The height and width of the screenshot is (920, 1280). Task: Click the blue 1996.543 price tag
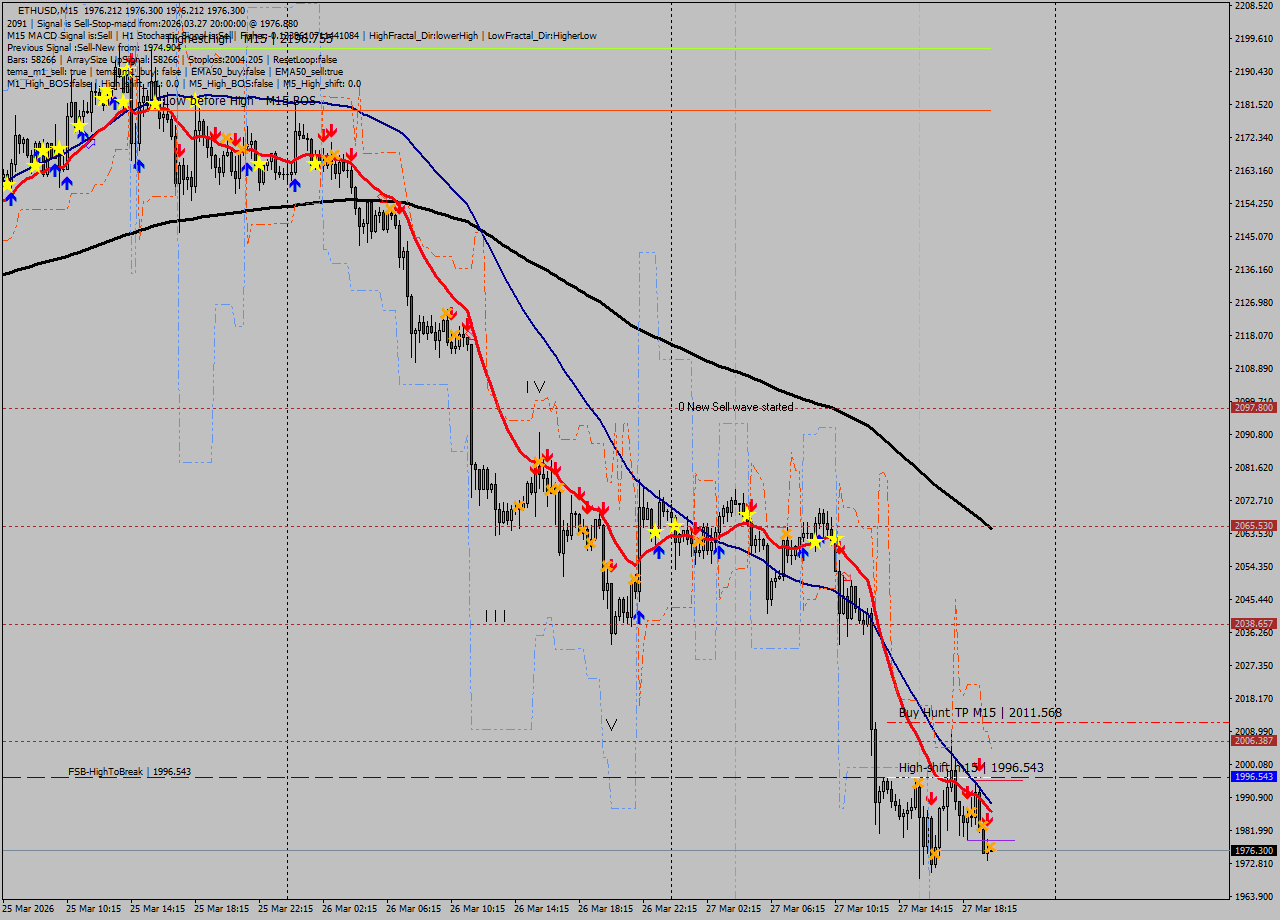pos(1253,777)
